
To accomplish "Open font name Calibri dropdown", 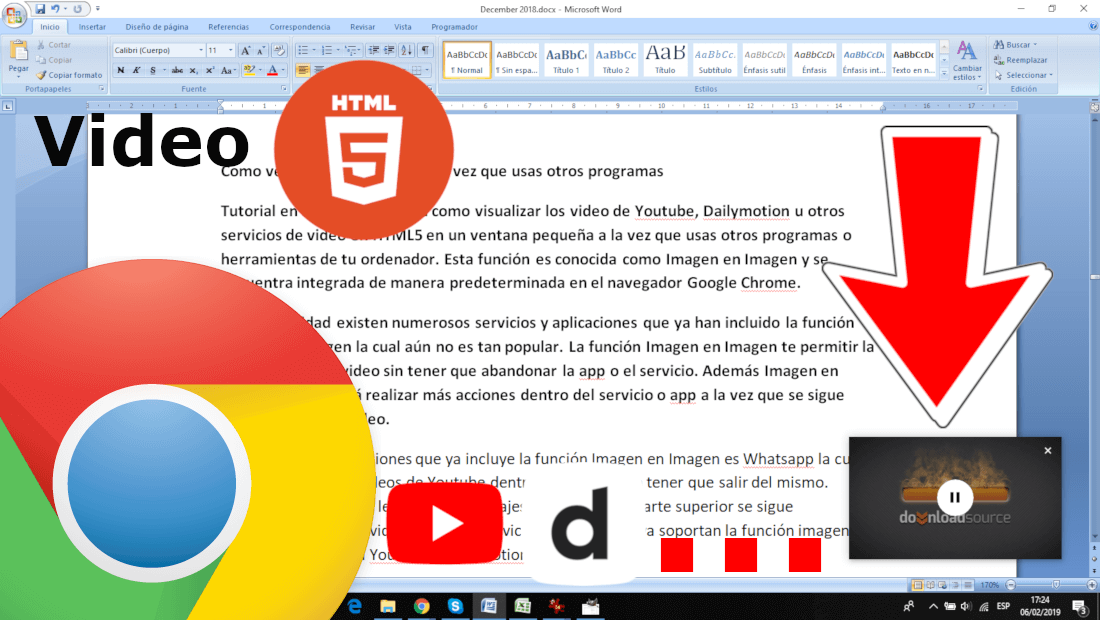I will 201,50.
